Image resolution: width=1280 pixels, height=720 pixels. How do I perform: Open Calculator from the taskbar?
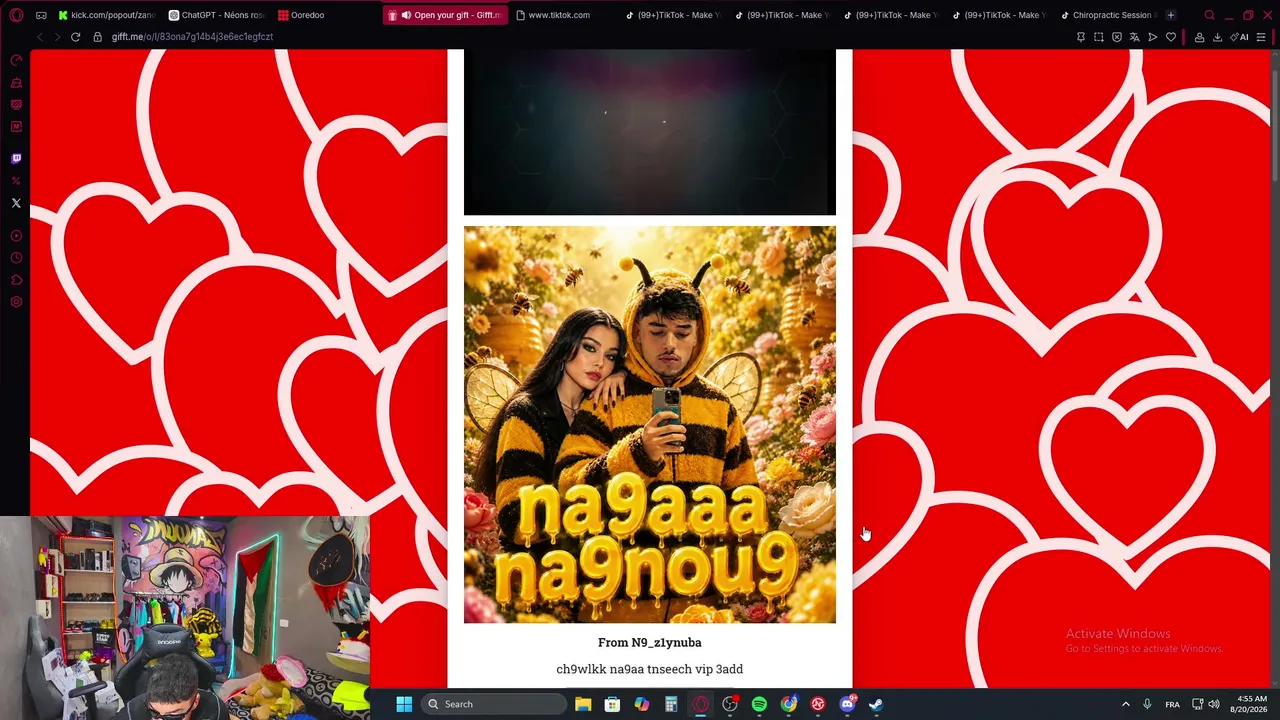coord(671,704)
